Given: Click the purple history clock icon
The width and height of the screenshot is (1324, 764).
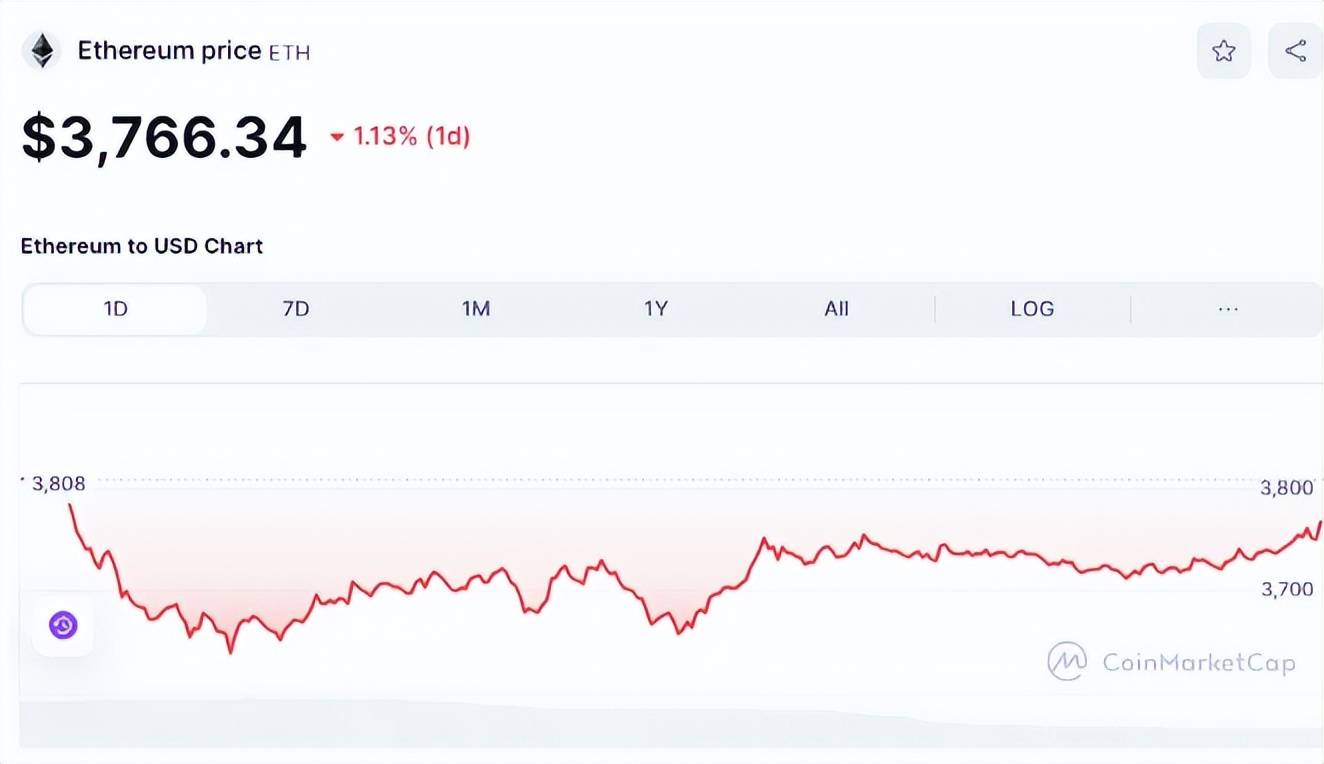Looking at the screenshot, I should 63,626.
